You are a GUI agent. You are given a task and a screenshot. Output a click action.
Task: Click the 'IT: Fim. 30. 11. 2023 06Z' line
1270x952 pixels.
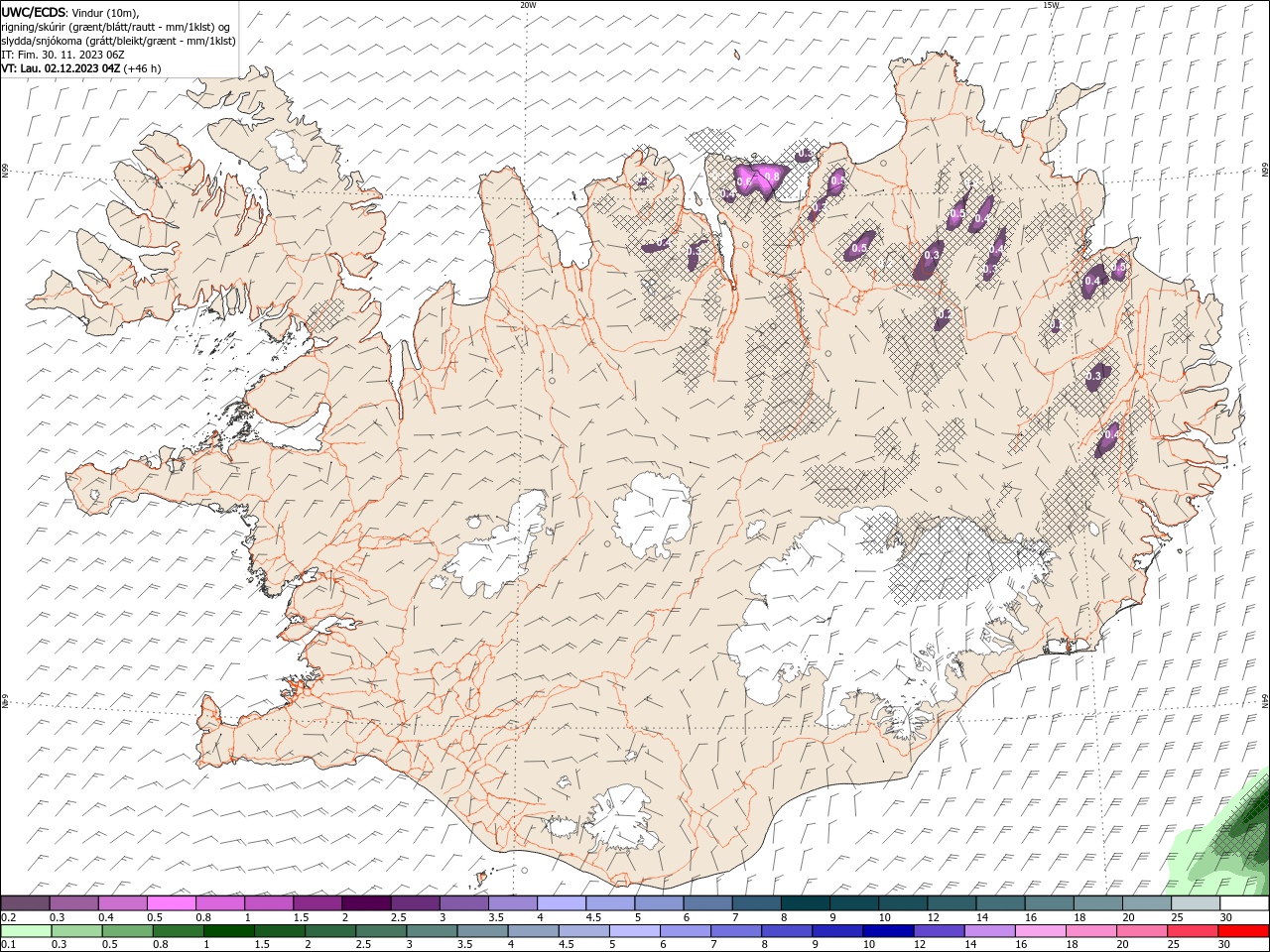pyautogui.click(x=63, y=55)
